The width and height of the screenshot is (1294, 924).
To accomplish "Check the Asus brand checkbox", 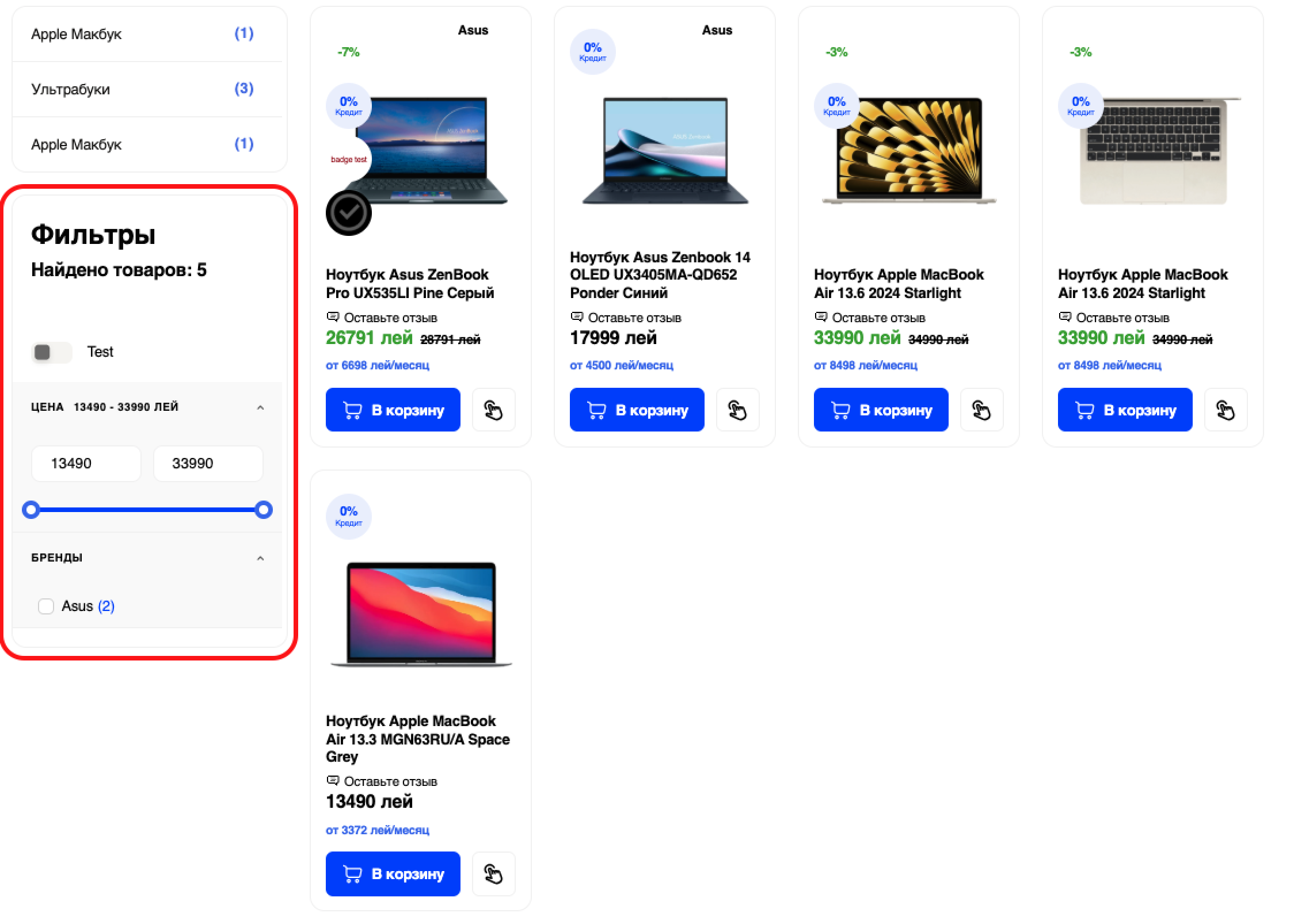I will 46,606.
